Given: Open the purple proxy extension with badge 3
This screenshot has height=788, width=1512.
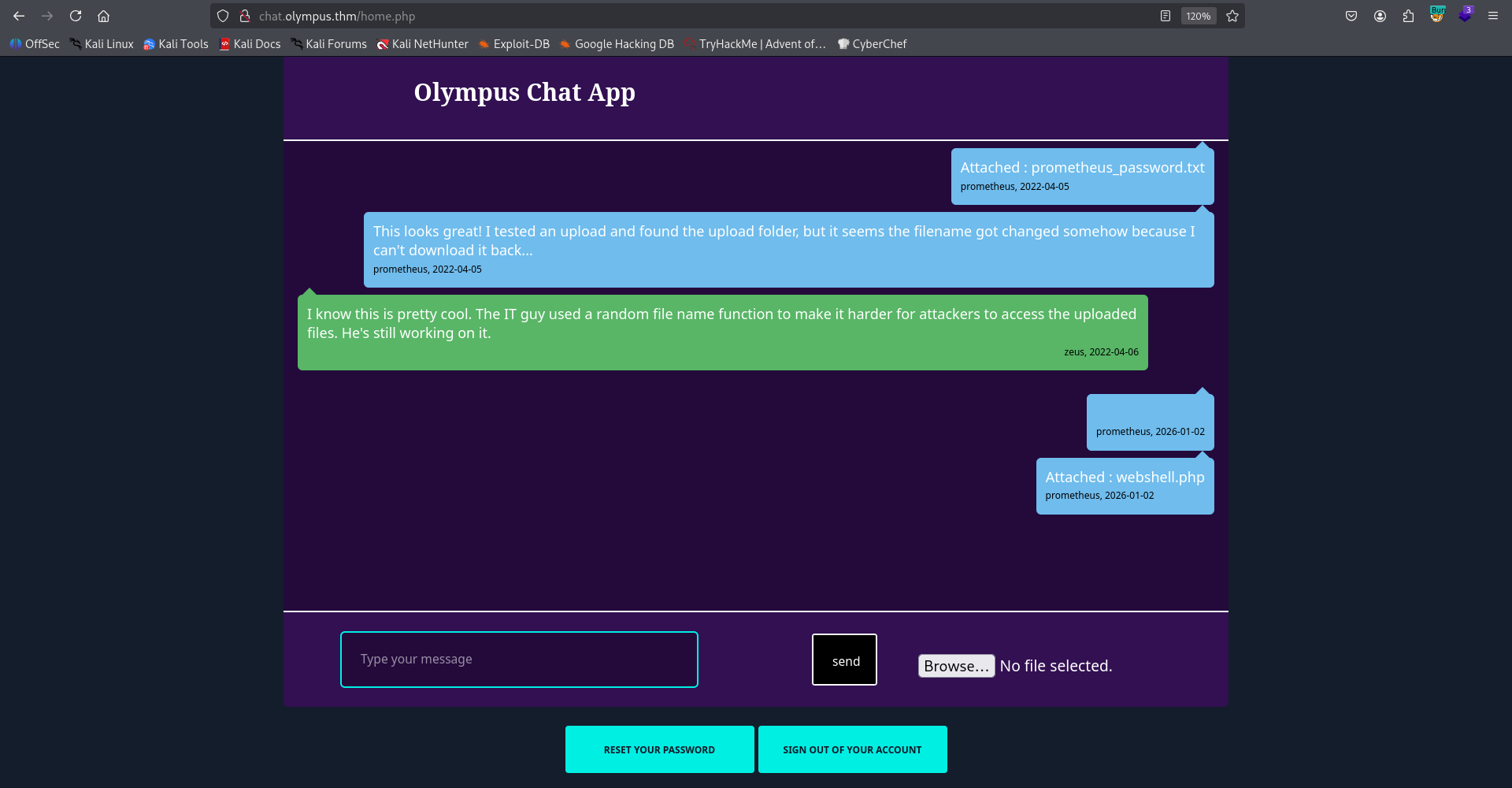Looking at the screenshot, I should tap(1466, 16).
